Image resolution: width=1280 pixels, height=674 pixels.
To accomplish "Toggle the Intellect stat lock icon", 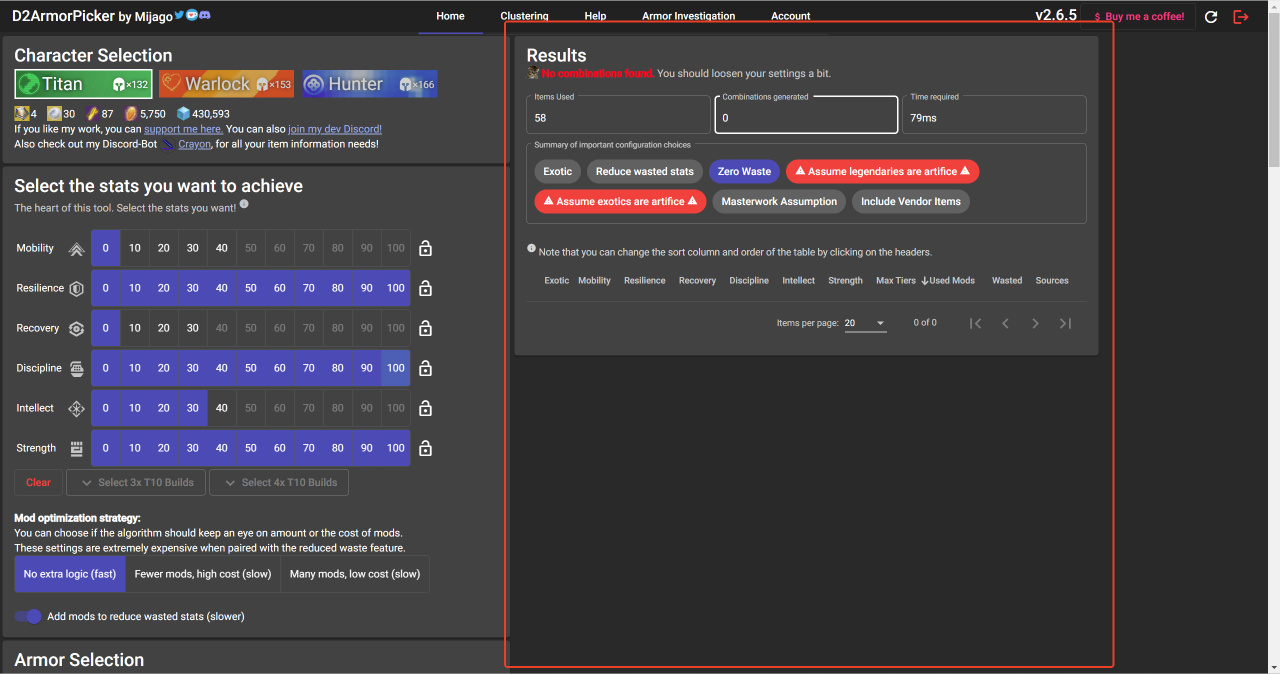I will (x=425, y=408).
